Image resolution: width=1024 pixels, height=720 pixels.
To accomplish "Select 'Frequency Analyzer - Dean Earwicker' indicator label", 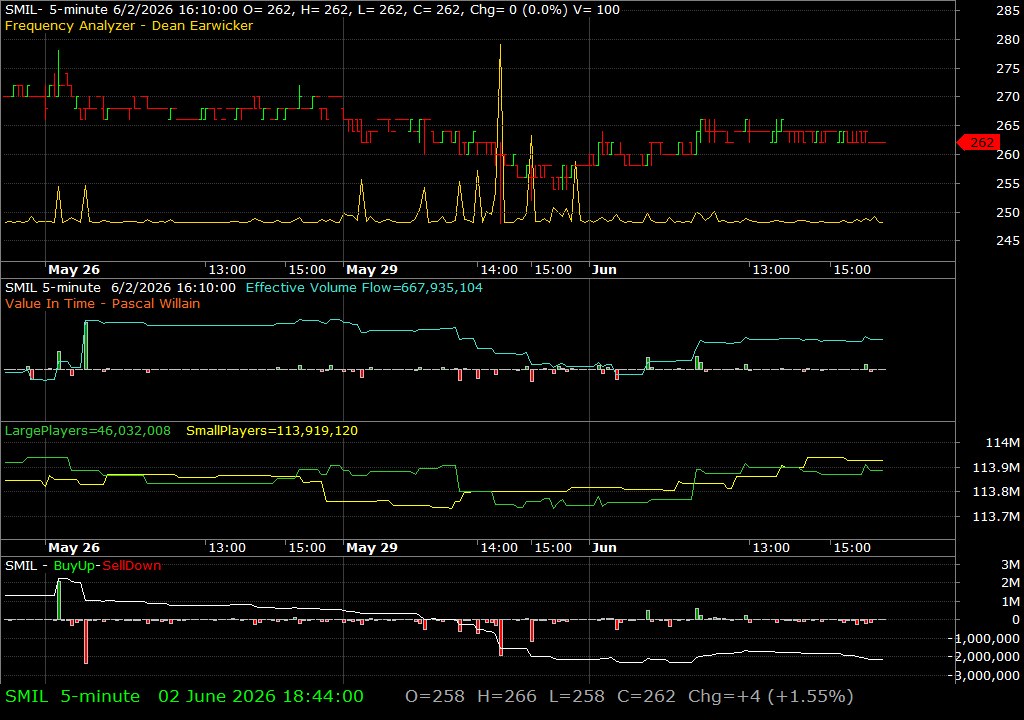I will [x=129, y=25].
